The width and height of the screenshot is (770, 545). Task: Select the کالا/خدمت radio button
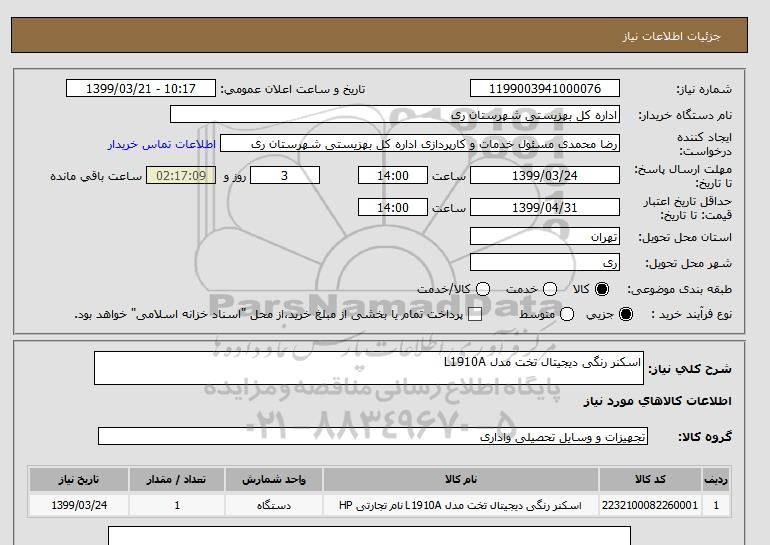pyautogui.click(x=483, y=289)
